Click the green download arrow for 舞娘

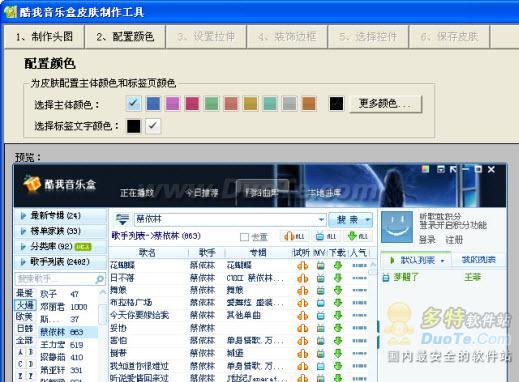tap(338, 290)
